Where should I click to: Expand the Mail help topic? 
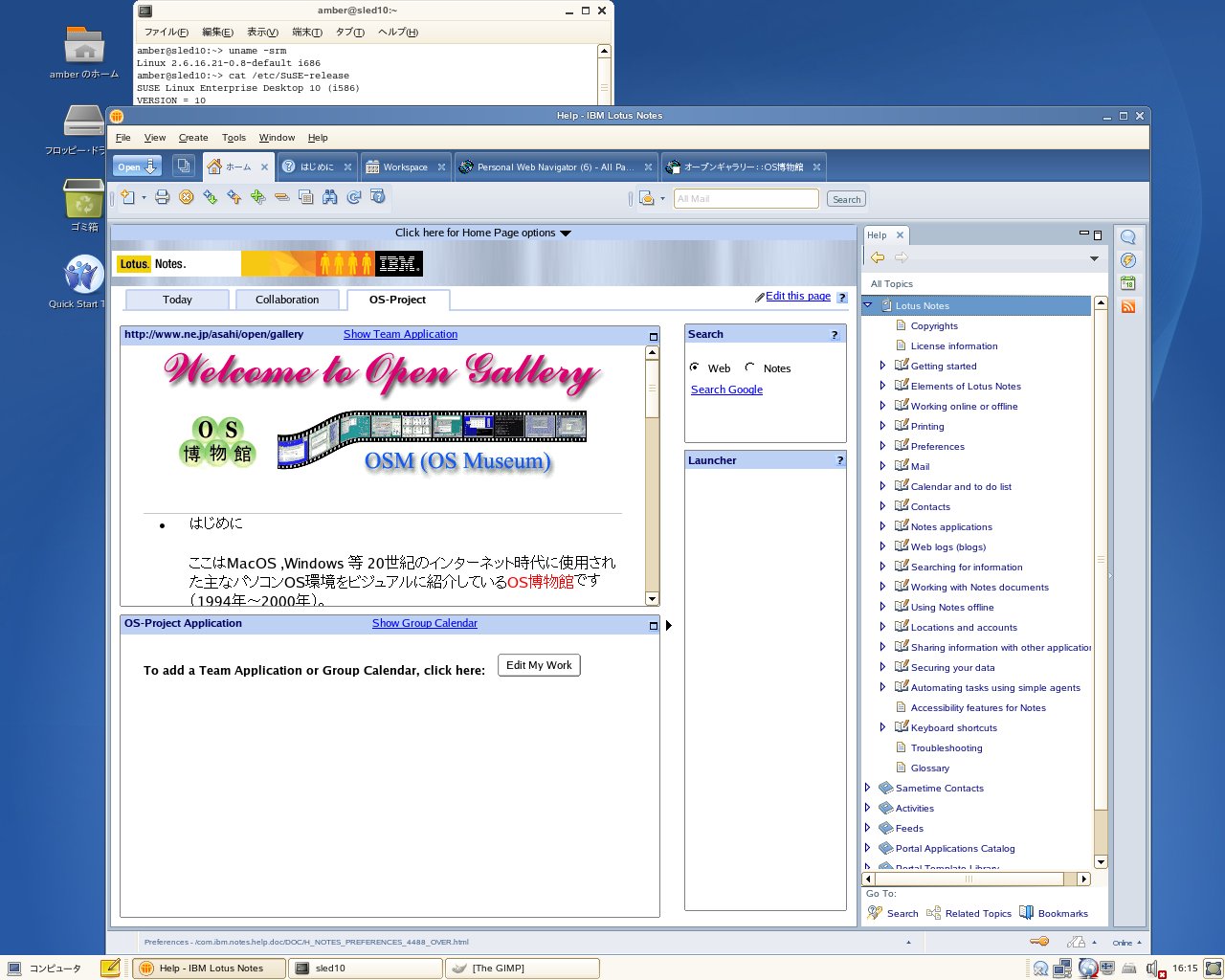882,466
